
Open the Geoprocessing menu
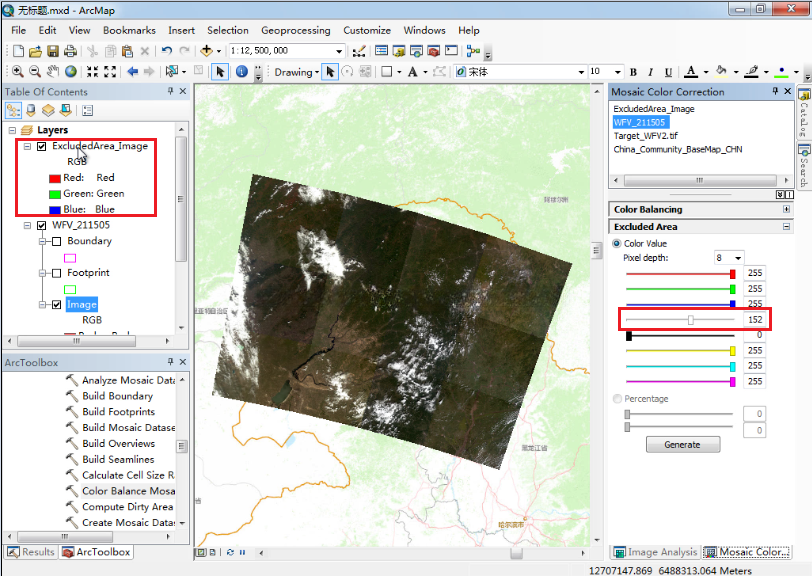point(296,31)
